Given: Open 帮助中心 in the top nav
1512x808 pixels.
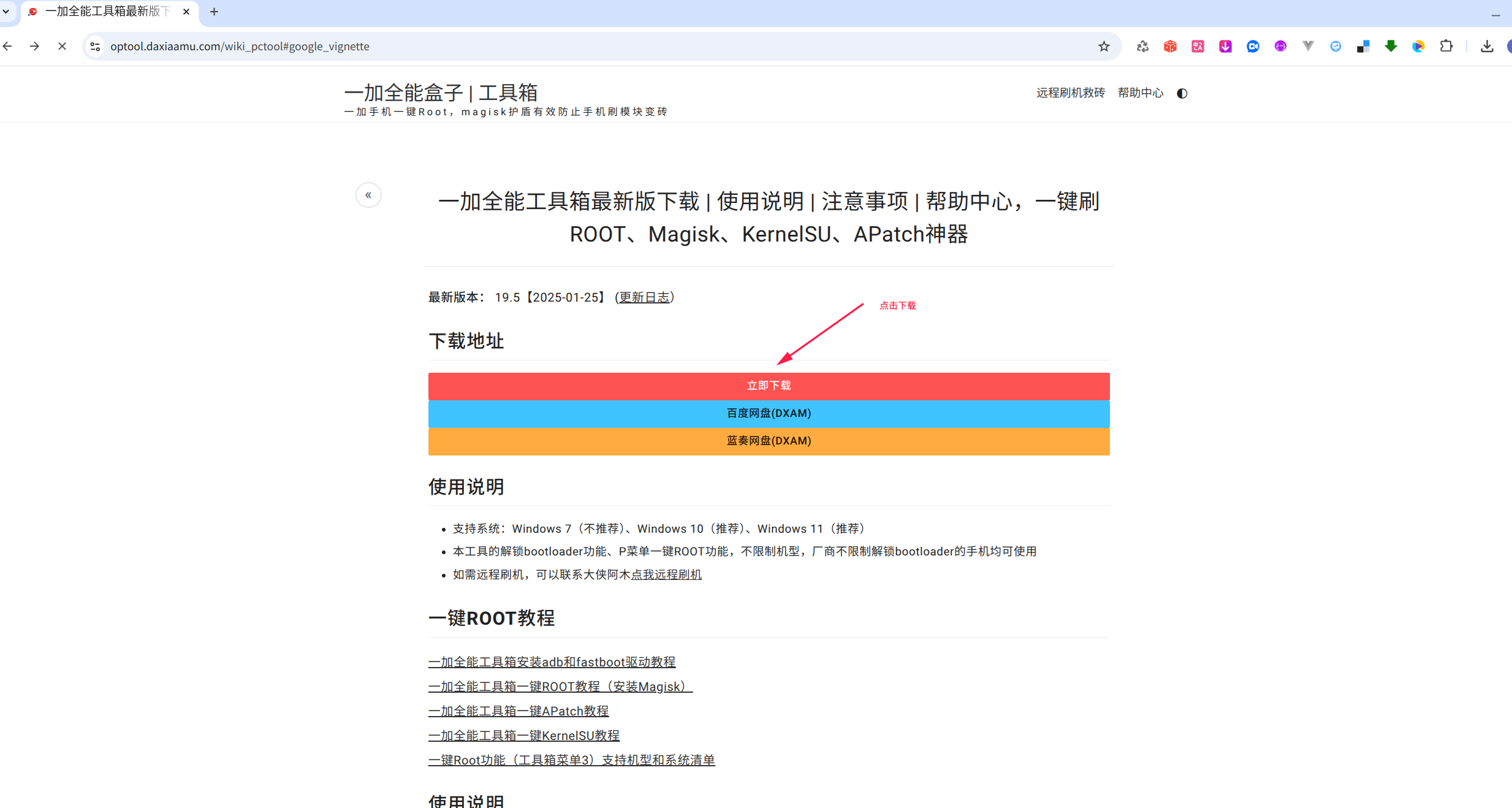Looking at the screenshot, I should (1140, 93).
